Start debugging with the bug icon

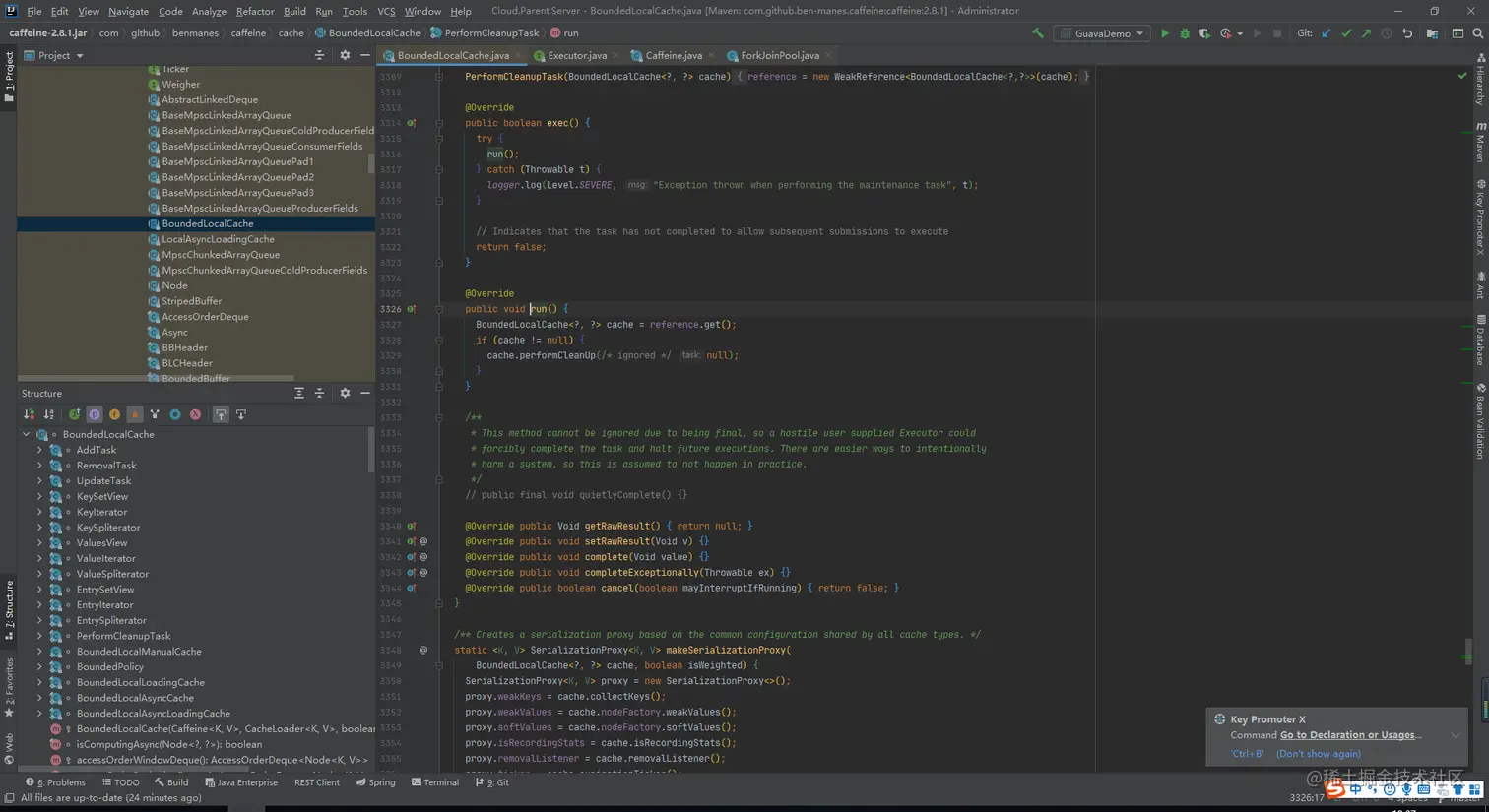point(1185,33)
